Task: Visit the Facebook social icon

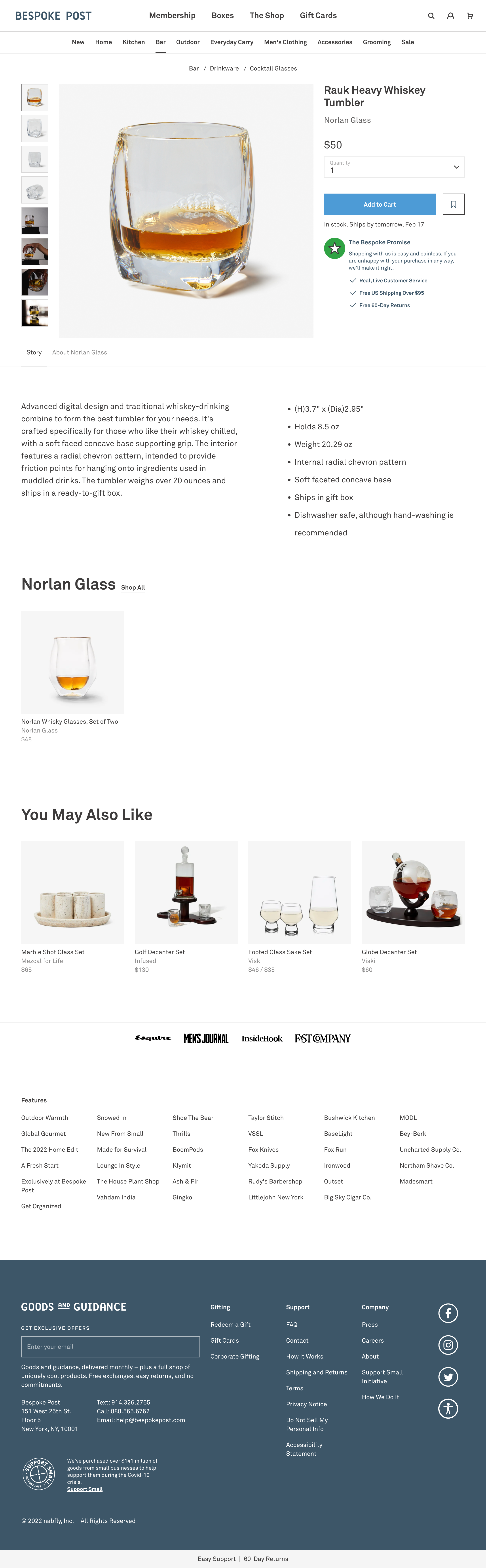Action: [x=448, y=1314]
